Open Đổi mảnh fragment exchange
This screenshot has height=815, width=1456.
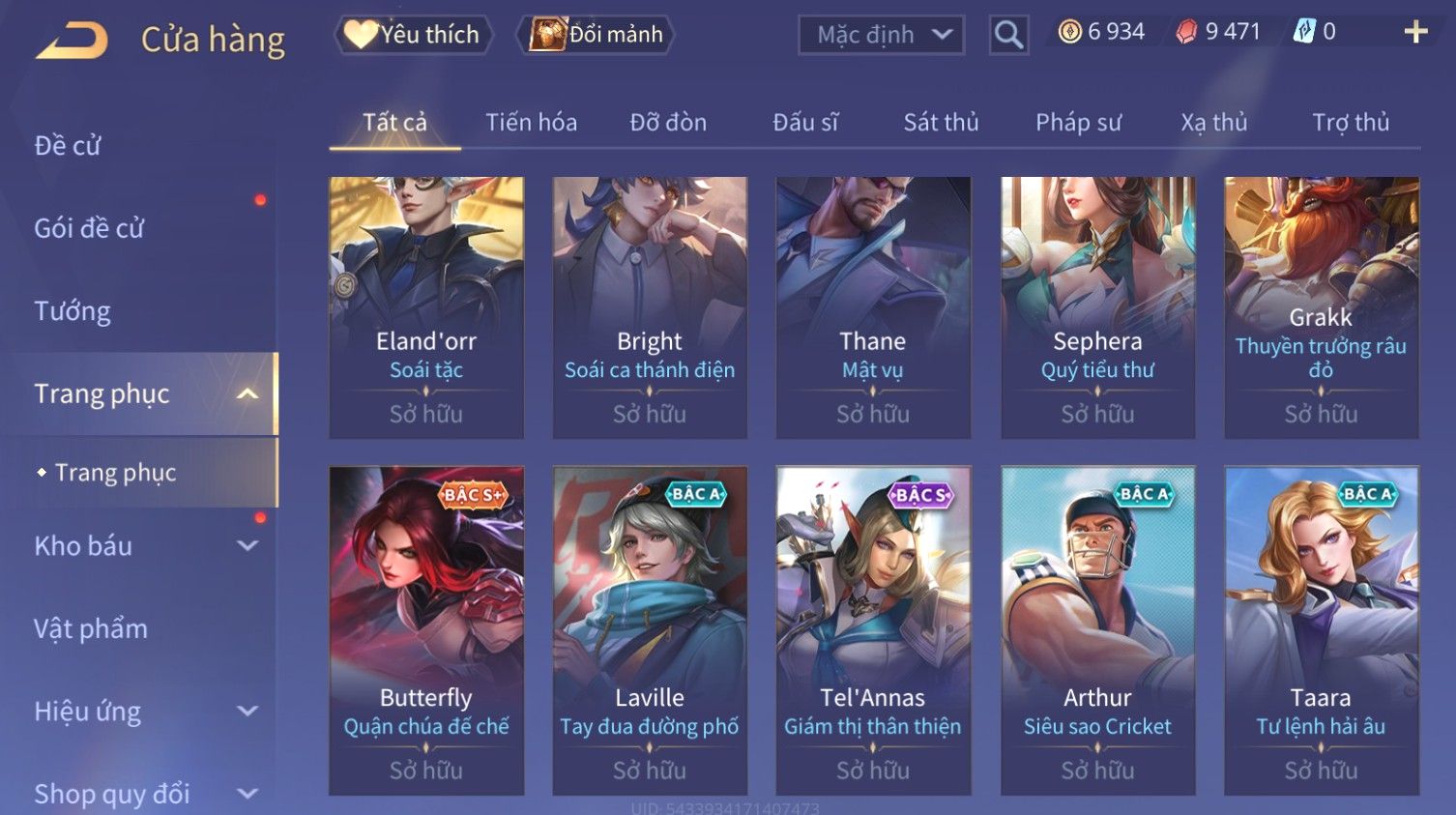[597, 35]
